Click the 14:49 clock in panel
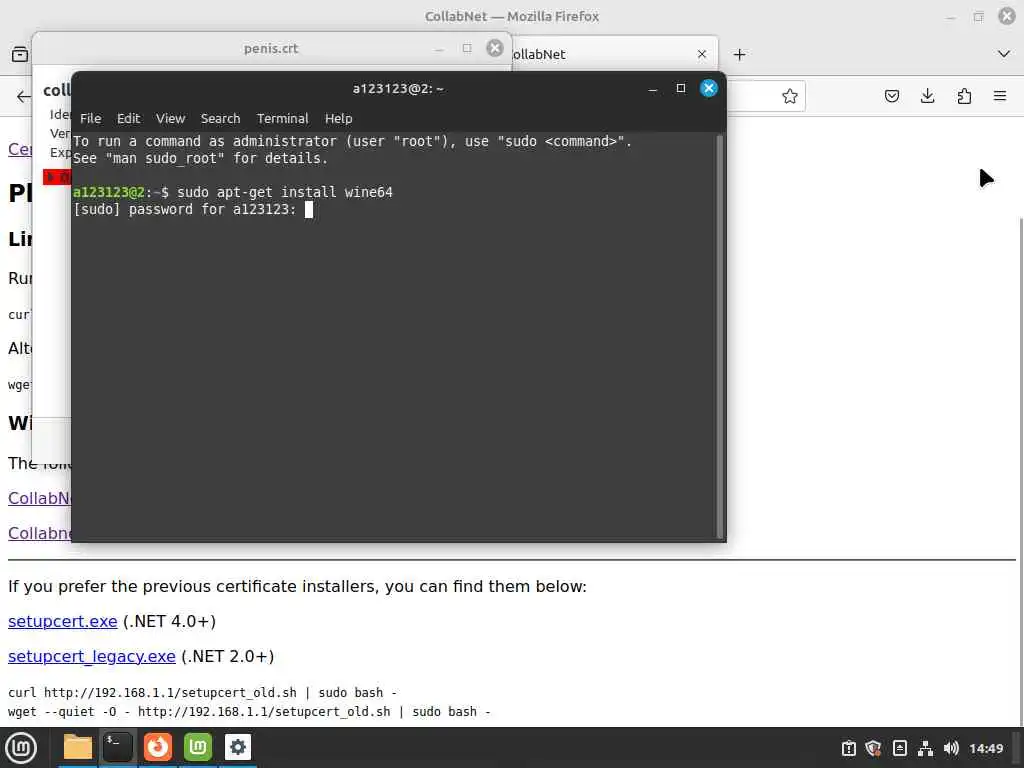1024x768 pixels. (x=985, y=748)
